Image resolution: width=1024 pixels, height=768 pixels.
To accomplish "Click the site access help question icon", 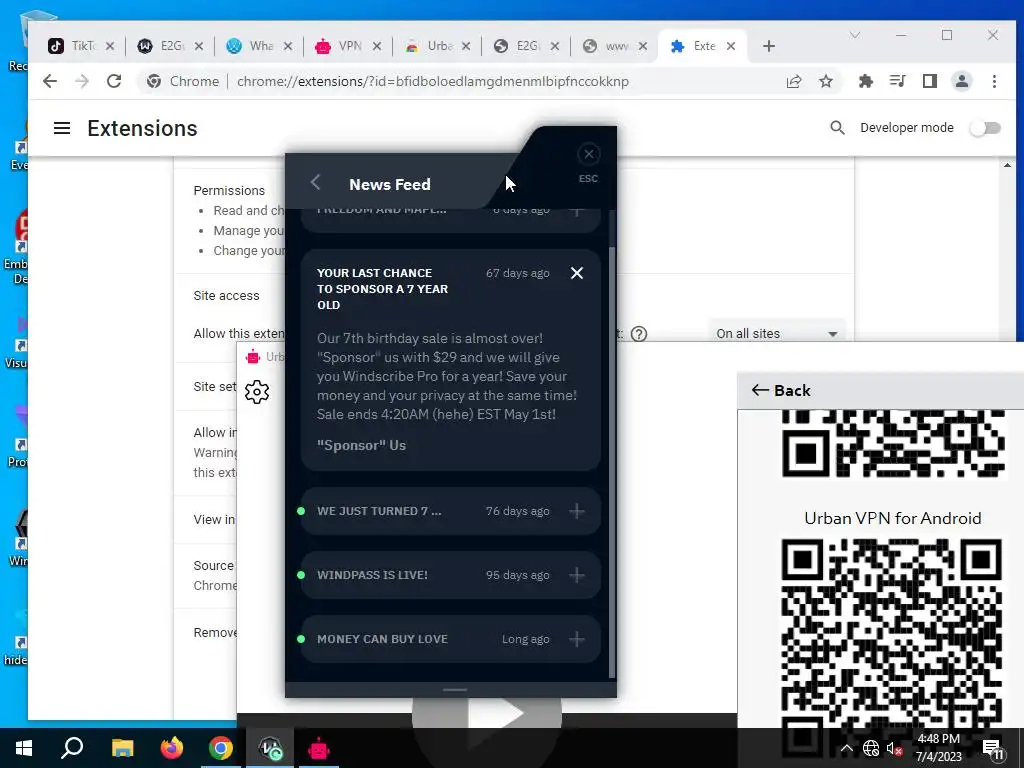I will (x=639, y=334).
